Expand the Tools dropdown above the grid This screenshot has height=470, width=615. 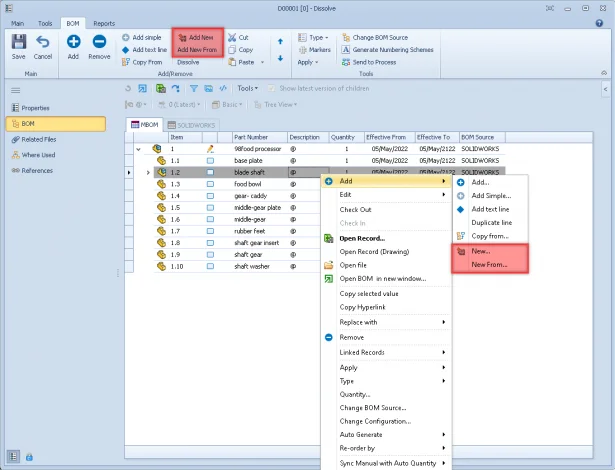249,88
